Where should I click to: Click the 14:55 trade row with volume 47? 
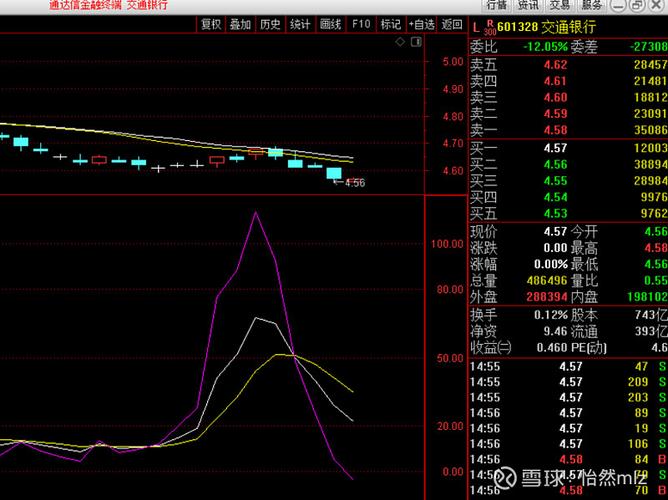pyautogui.click(x=568, y=367)
